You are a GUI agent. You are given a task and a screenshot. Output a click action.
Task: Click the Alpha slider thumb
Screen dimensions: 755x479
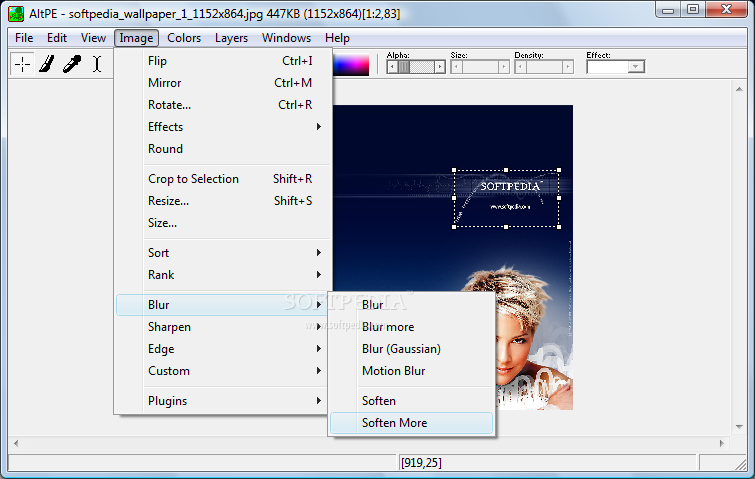point(404,66)
